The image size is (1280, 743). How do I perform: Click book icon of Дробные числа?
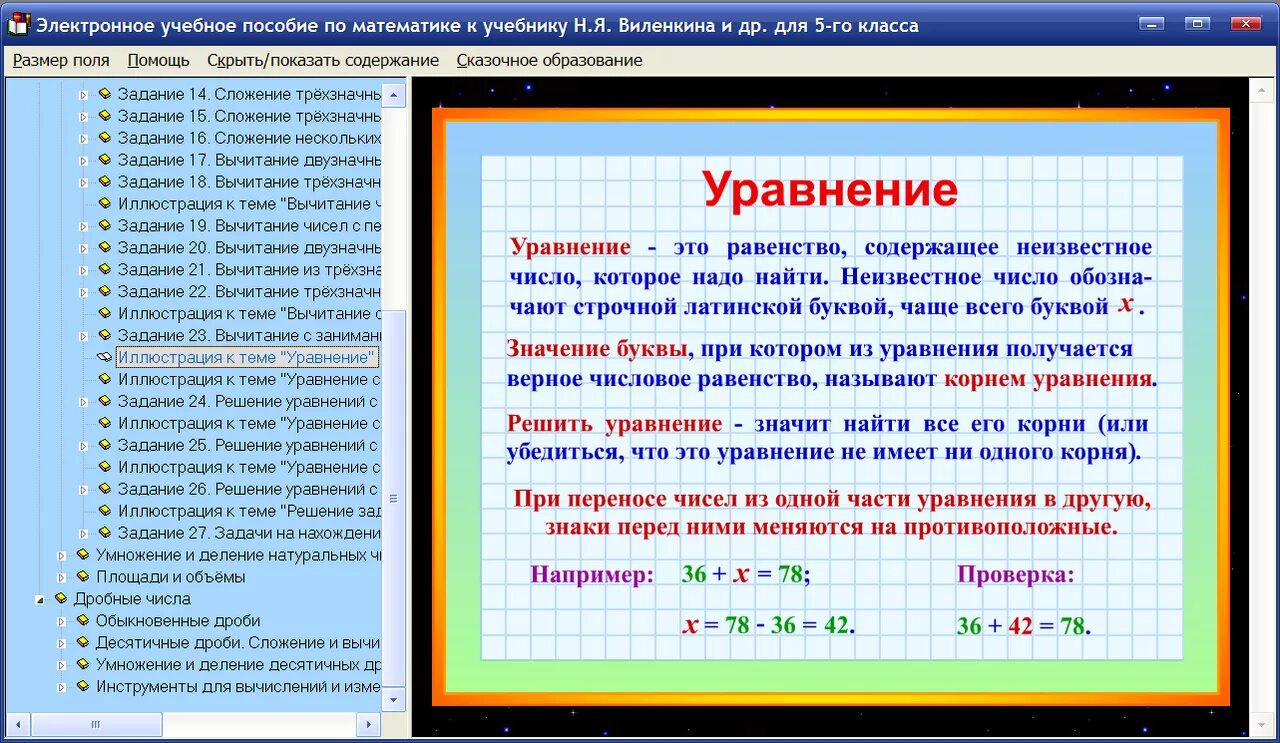[x=60, y=599]
